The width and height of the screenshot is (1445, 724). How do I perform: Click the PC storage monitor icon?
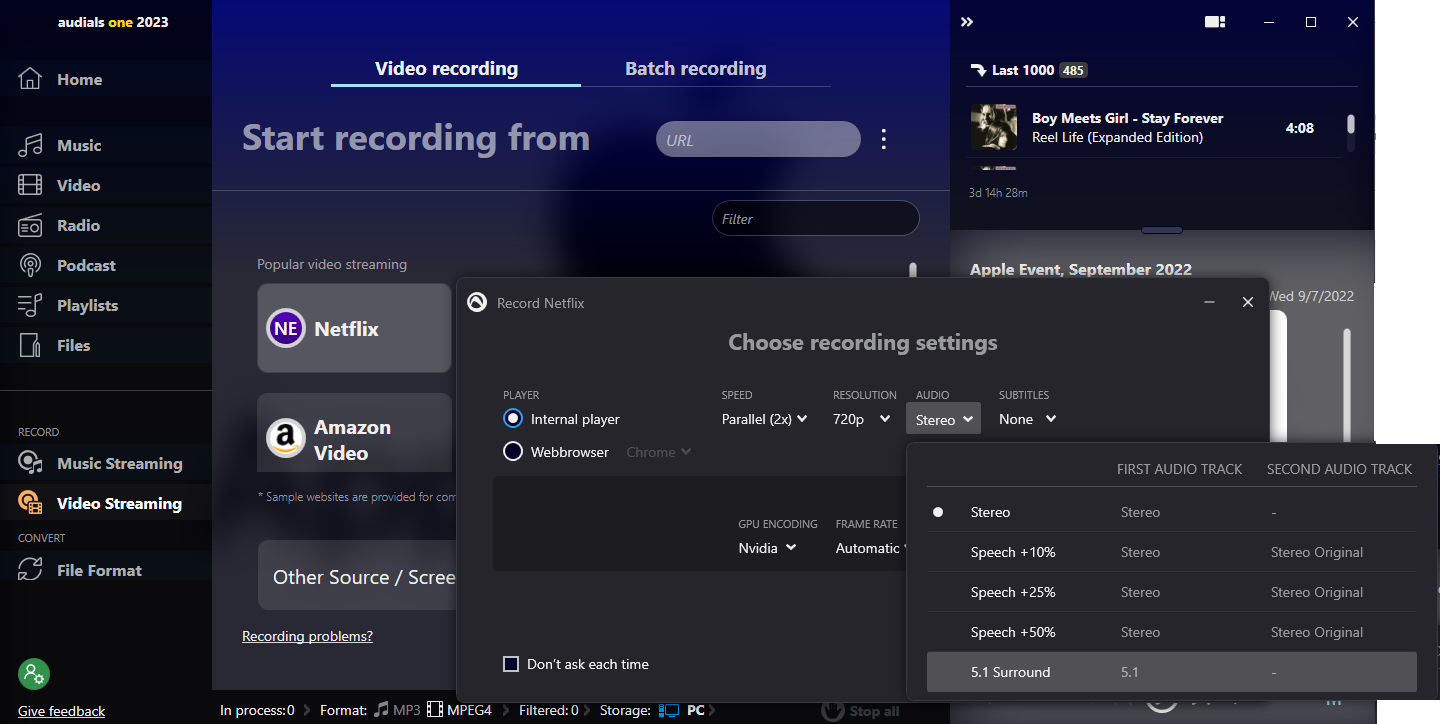click(670, 710)
